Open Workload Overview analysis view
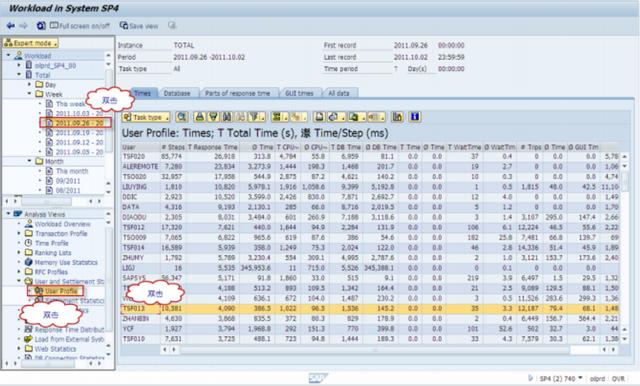Screen dimensions: 640x386 62,224
